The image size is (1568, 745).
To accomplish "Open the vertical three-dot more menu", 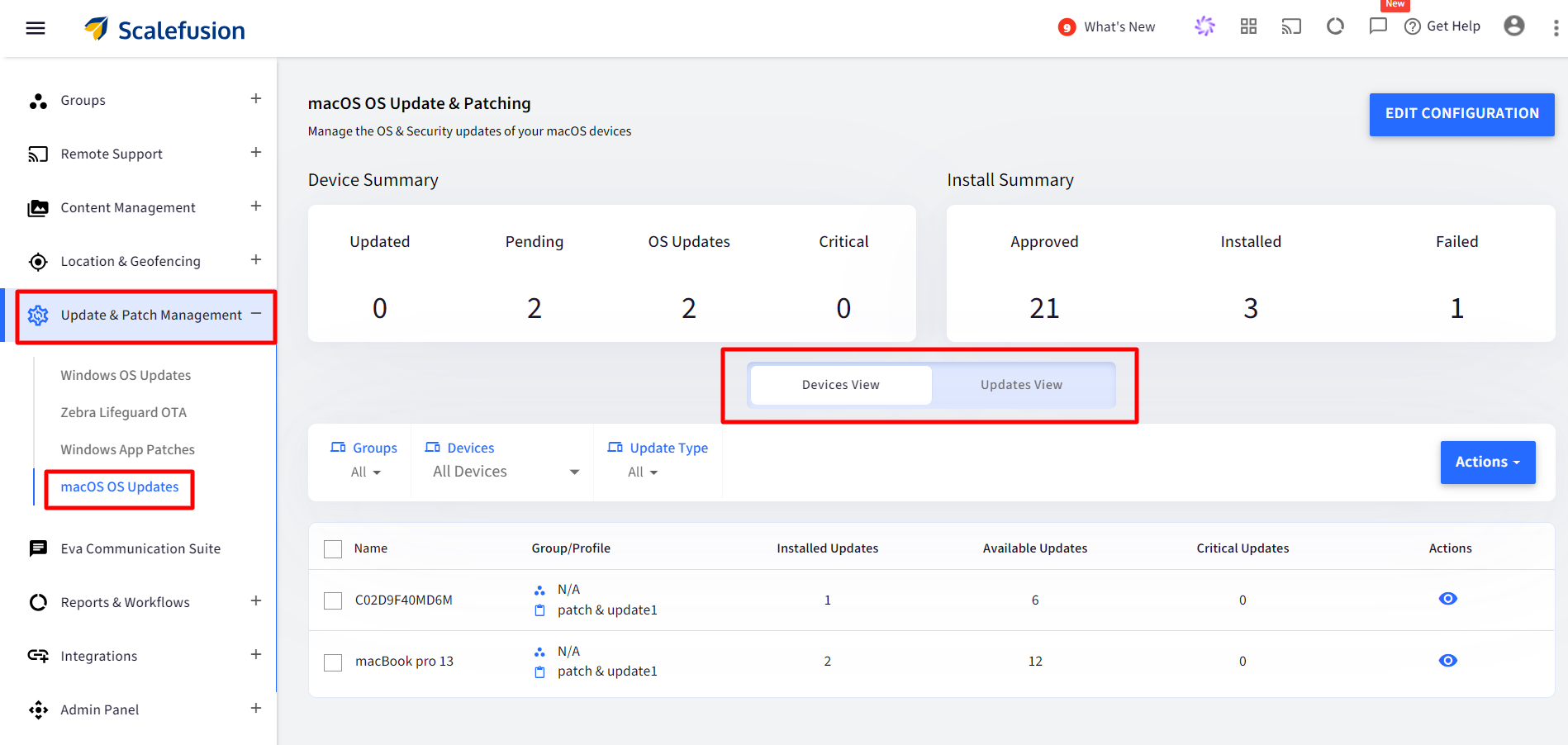I will pyautogui.click(x=1556, y=28).
